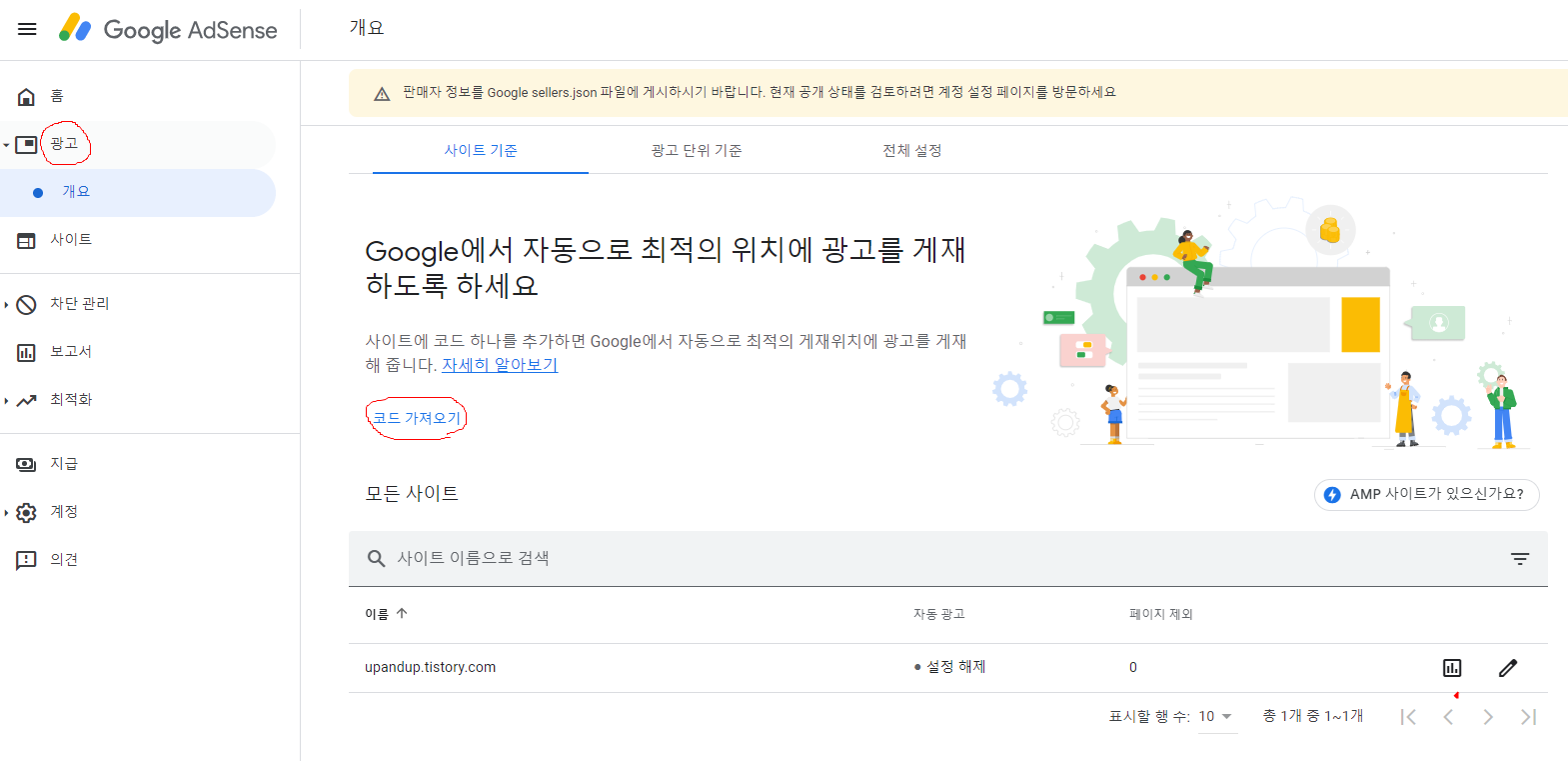The height and width of the screenshot is (761, 1568).
Task: Click the auto ads illustration image
Action: pos(1259,322)
